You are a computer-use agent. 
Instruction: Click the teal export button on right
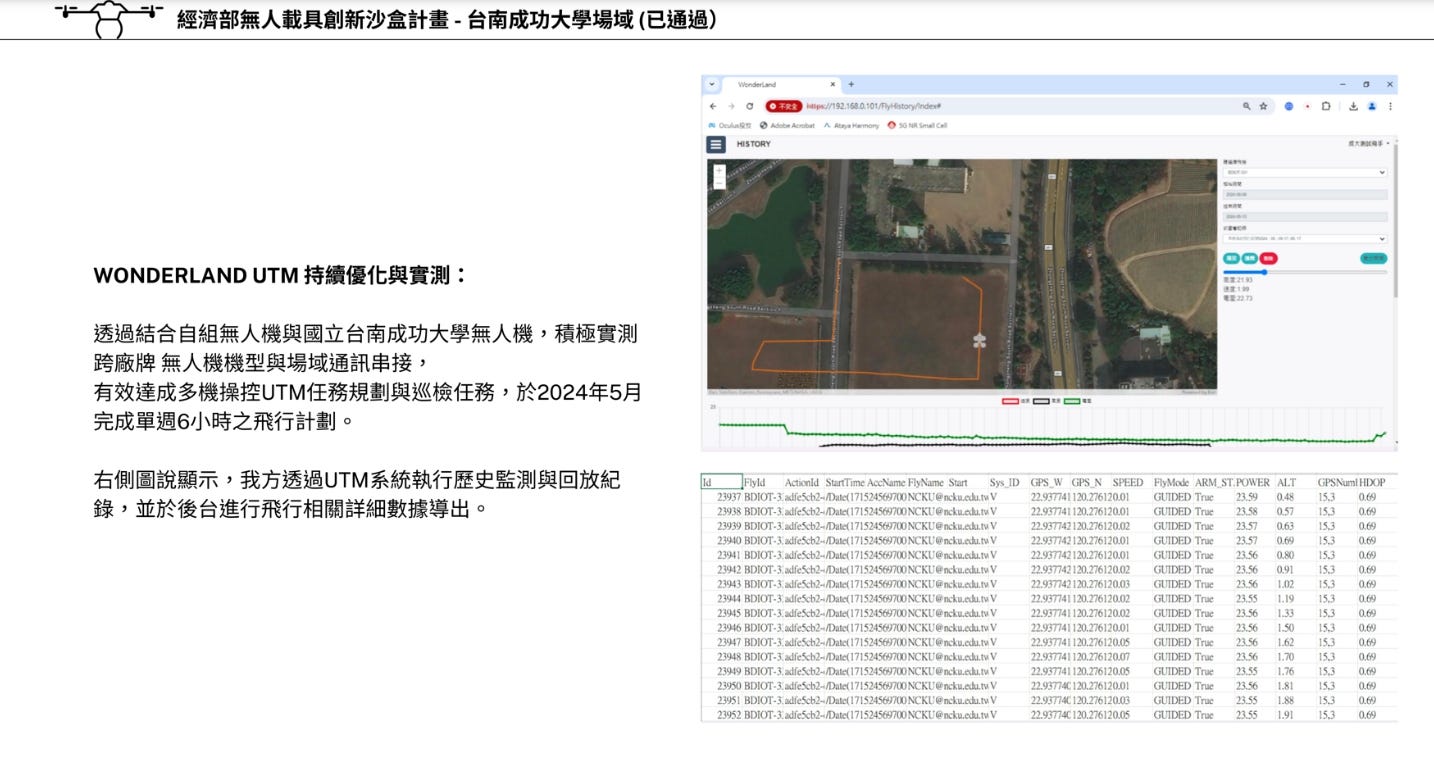[x=1373, y=258]
